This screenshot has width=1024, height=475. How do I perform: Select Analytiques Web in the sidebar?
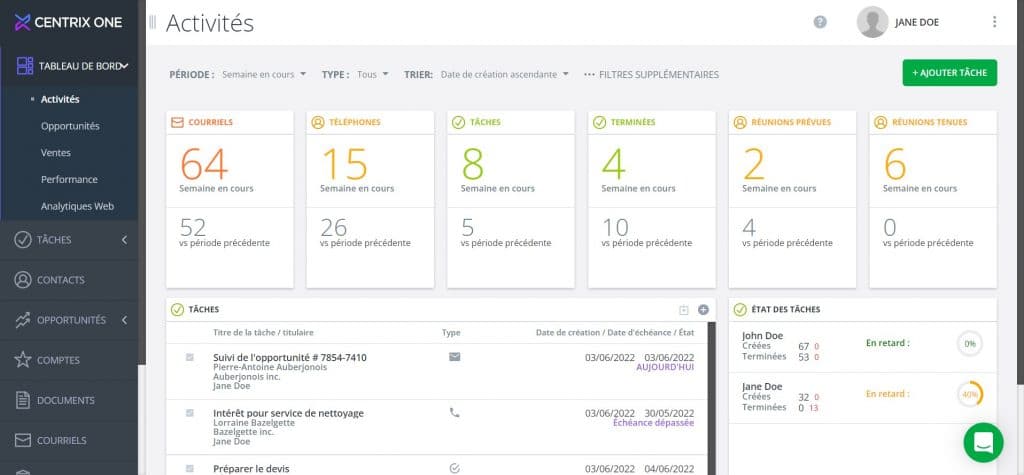click(x=77, y=206)
